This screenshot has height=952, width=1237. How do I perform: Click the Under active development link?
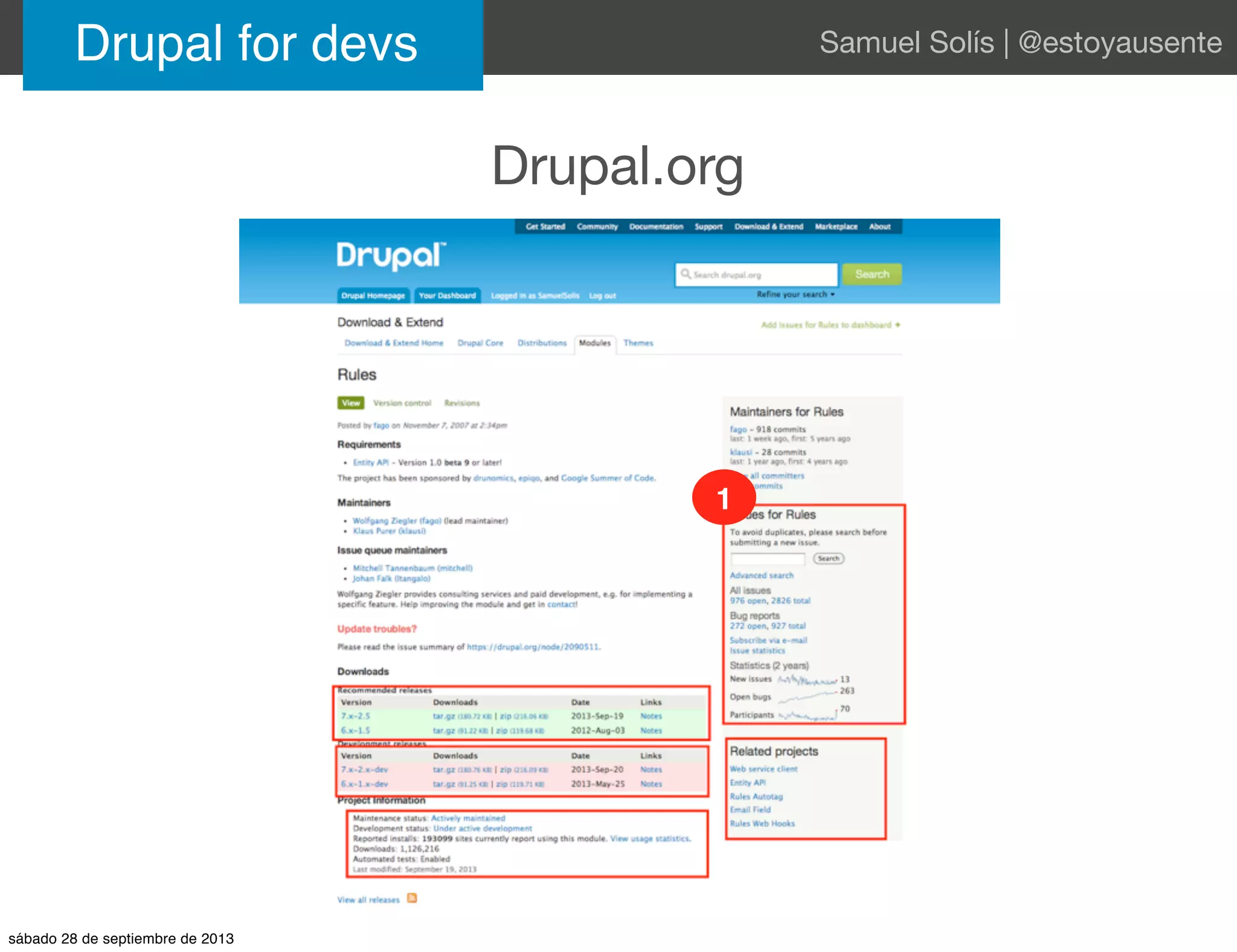(x=483, y=829)
